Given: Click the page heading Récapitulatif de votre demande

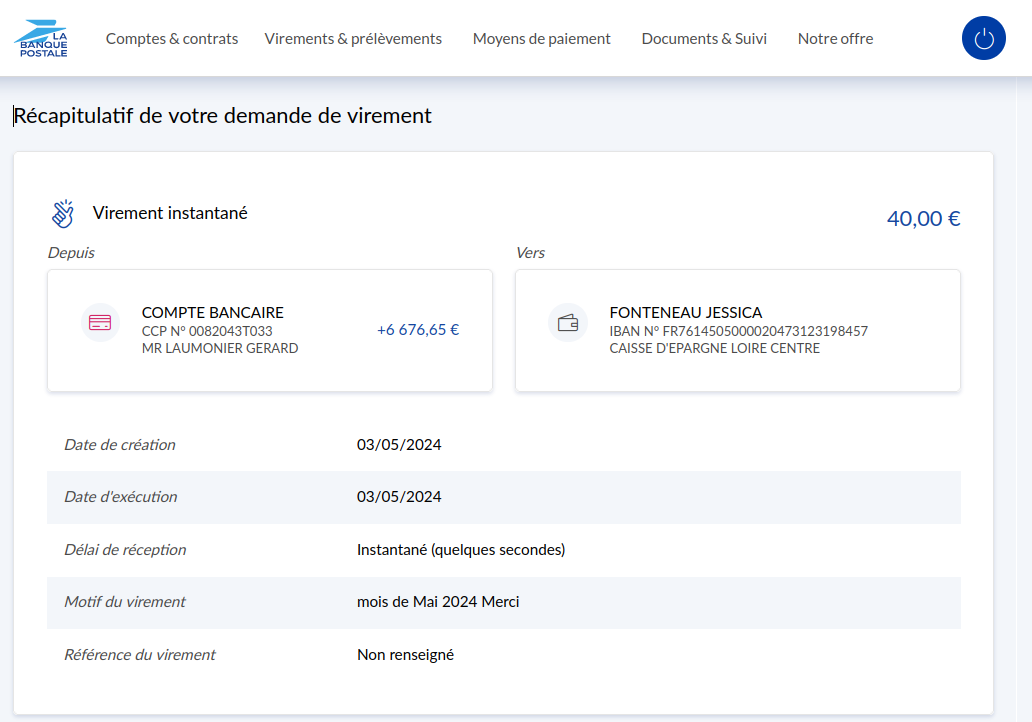Looking at the screenshot, I should point(222,116).
